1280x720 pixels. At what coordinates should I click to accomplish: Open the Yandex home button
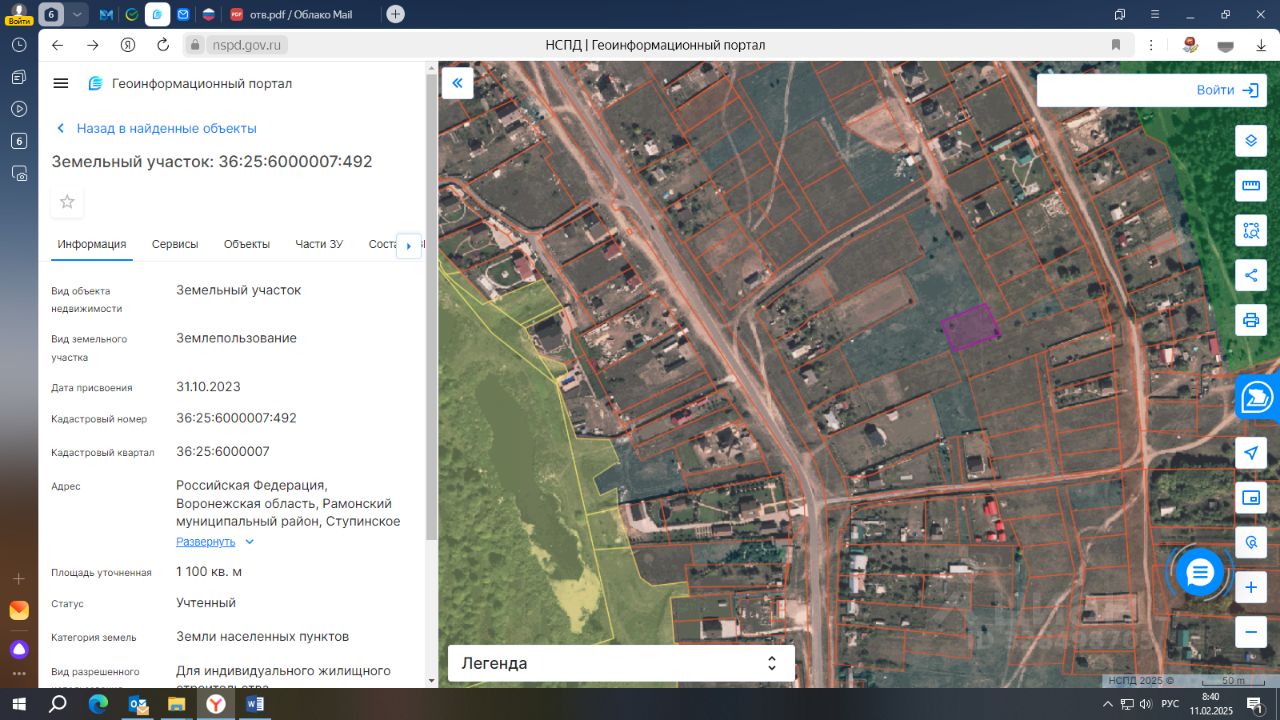[128, 45]
